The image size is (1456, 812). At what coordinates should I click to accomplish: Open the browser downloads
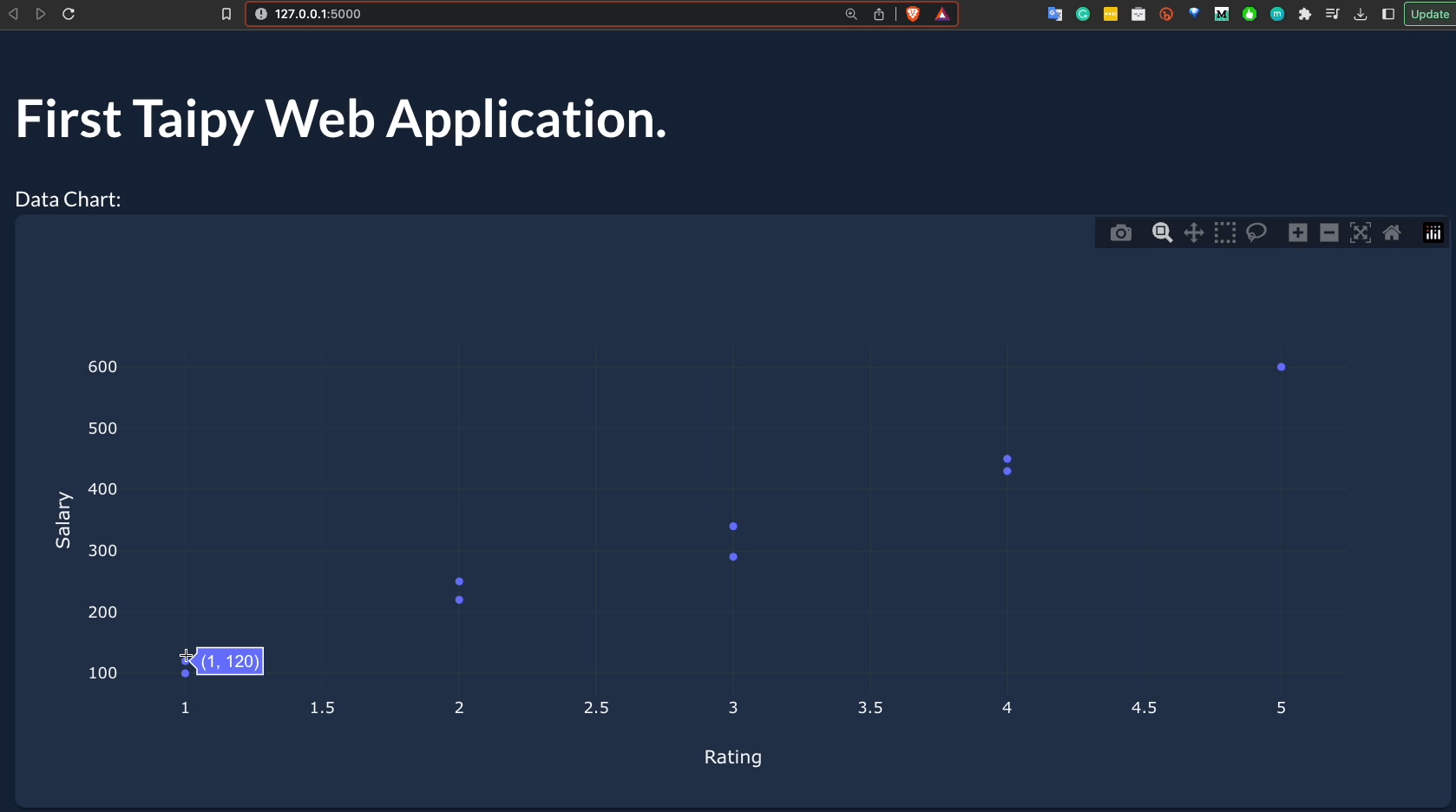coord(1361,14)
